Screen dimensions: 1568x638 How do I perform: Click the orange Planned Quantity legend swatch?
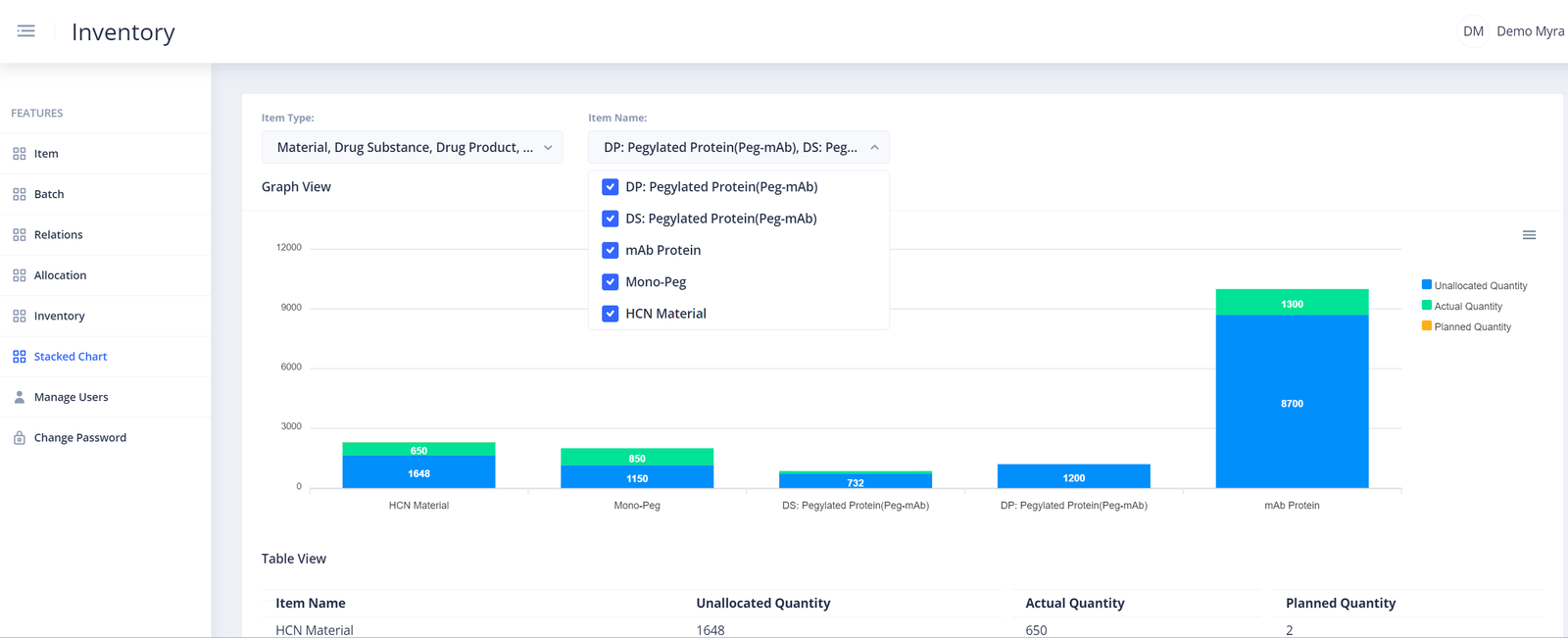pyautogui.click(x=1427, y=326)
